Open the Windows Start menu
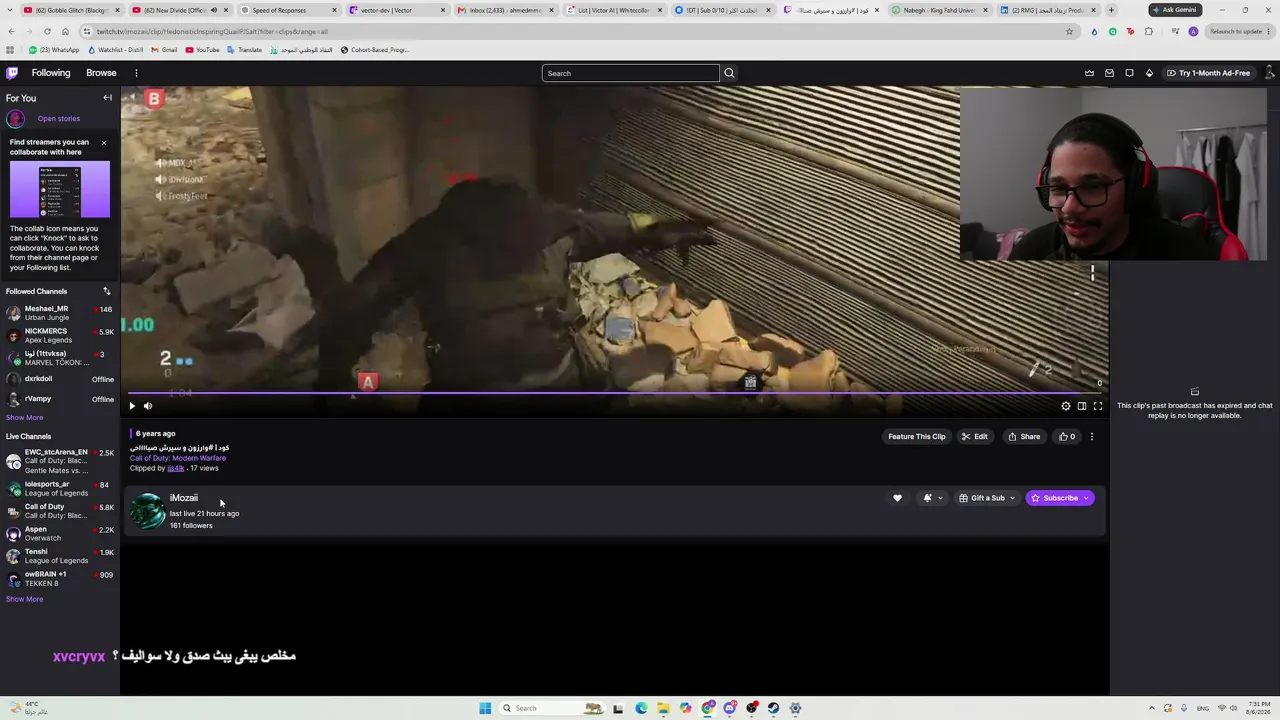 [485, 708]
